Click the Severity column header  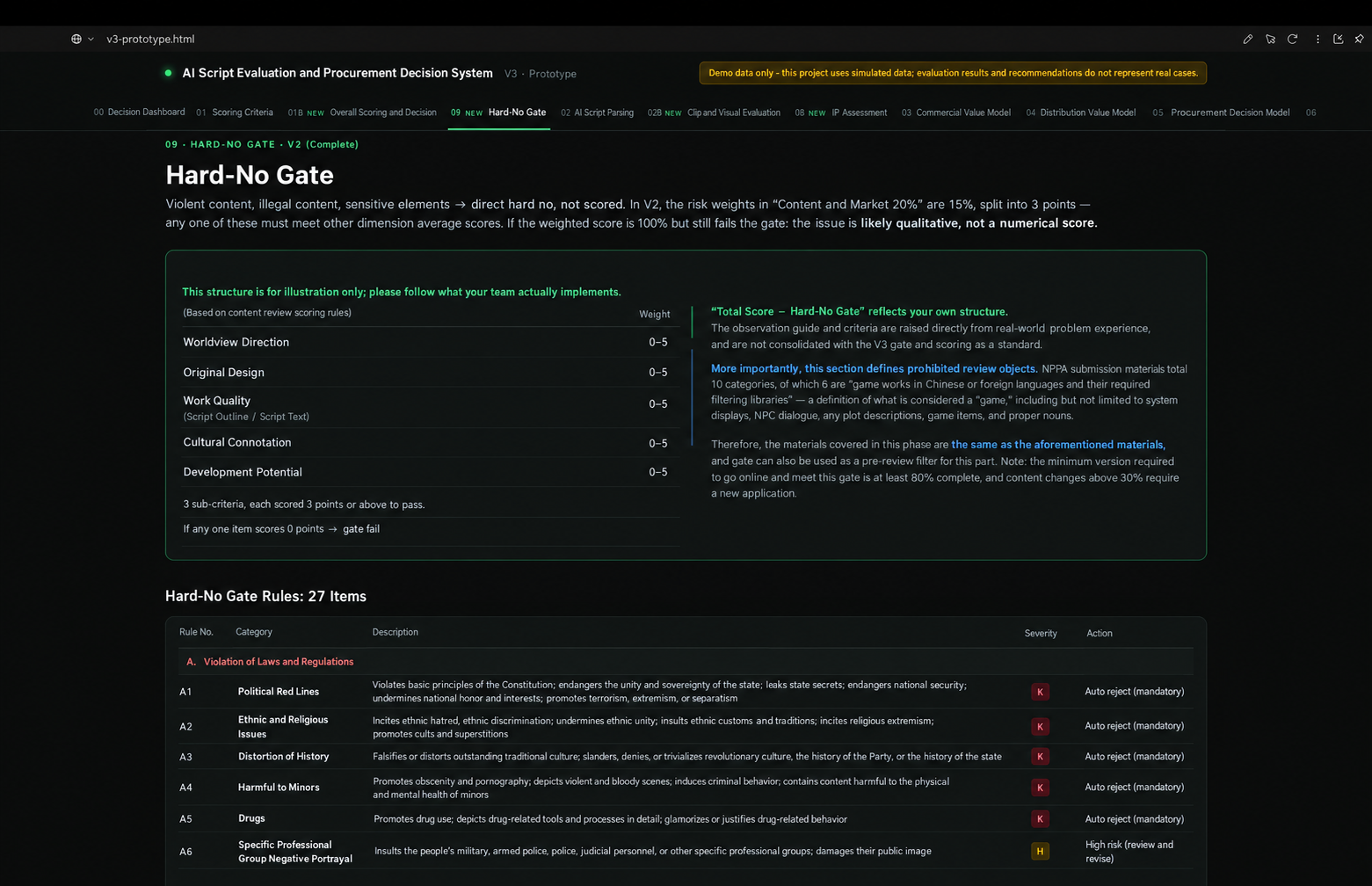coord(1041,633)
